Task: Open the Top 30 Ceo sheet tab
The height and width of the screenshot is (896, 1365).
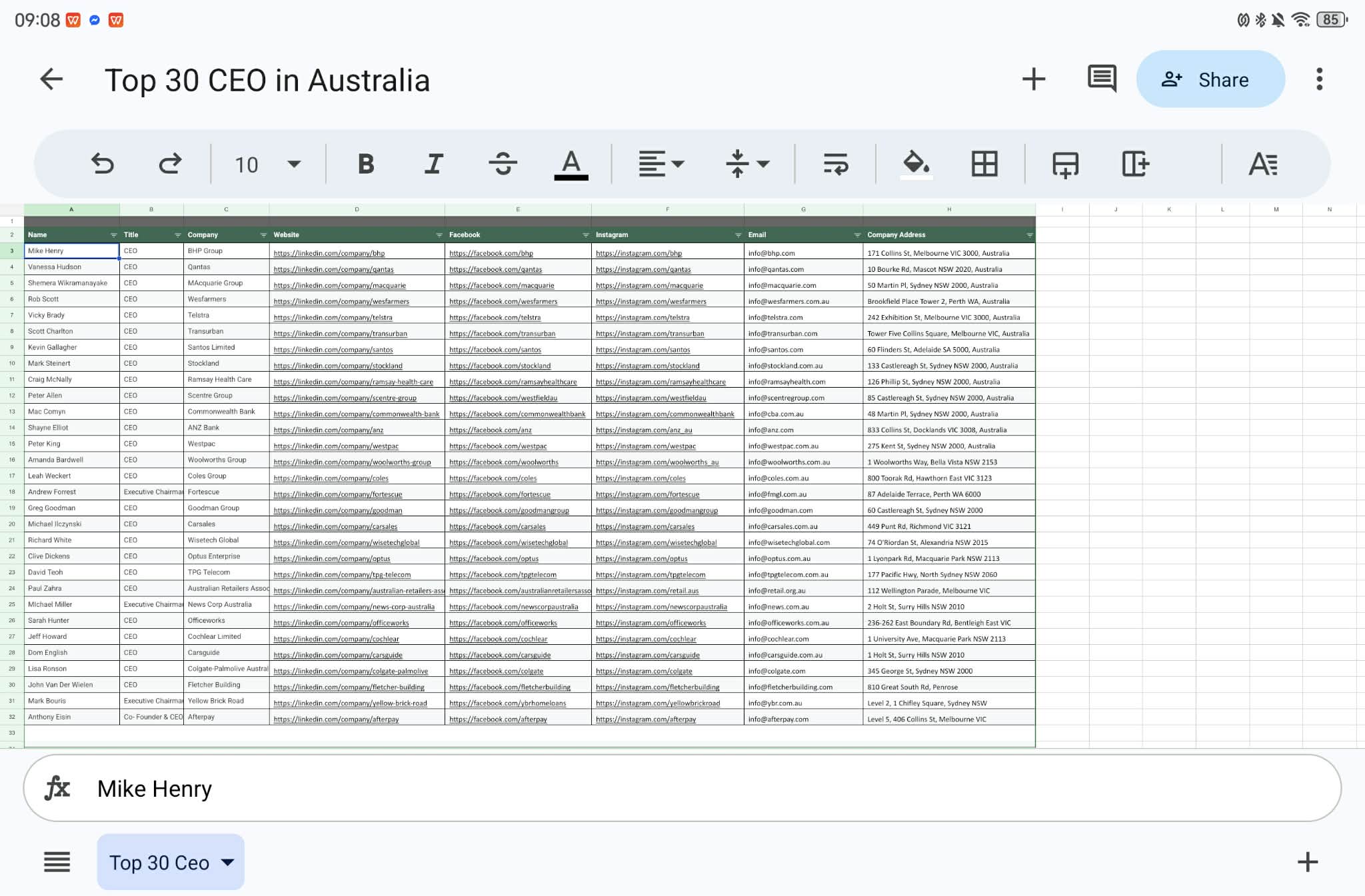Action: [x=171, y=862]
